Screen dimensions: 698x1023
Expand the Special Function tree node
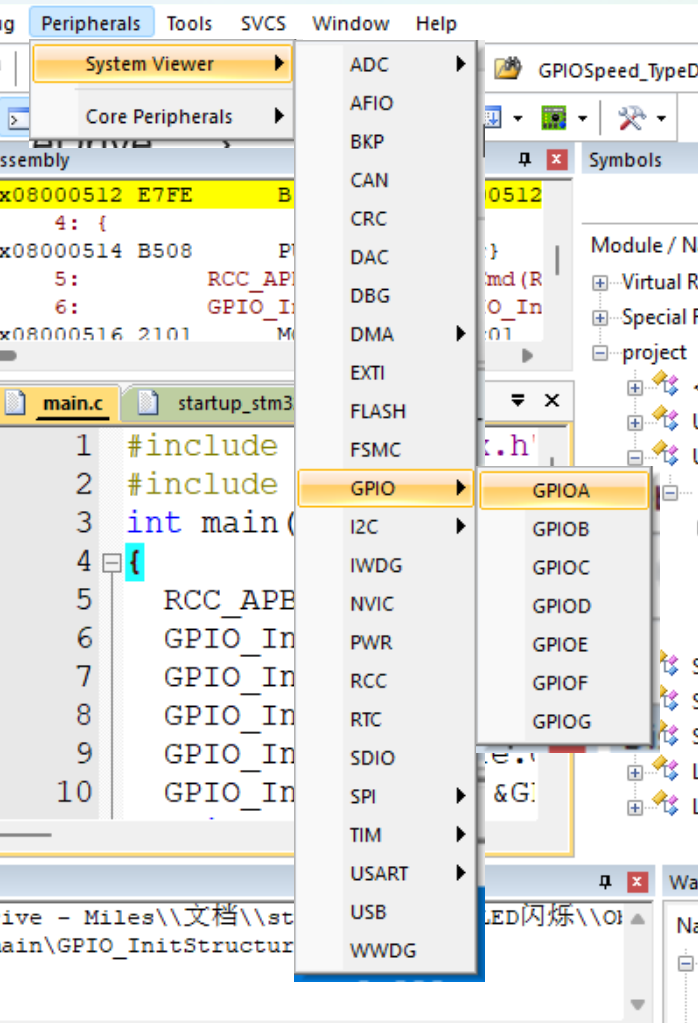coord(600,318)
